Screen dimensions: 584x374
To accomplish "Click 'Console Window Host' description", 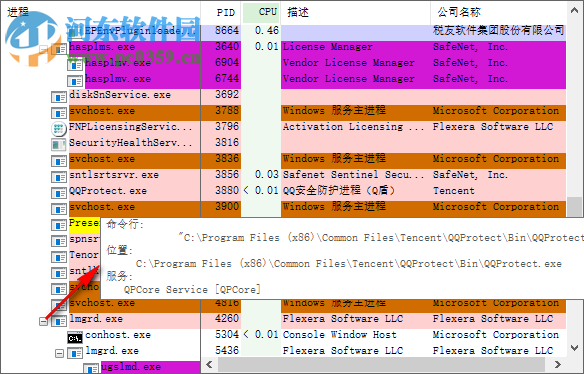I will tap(339, 335).
